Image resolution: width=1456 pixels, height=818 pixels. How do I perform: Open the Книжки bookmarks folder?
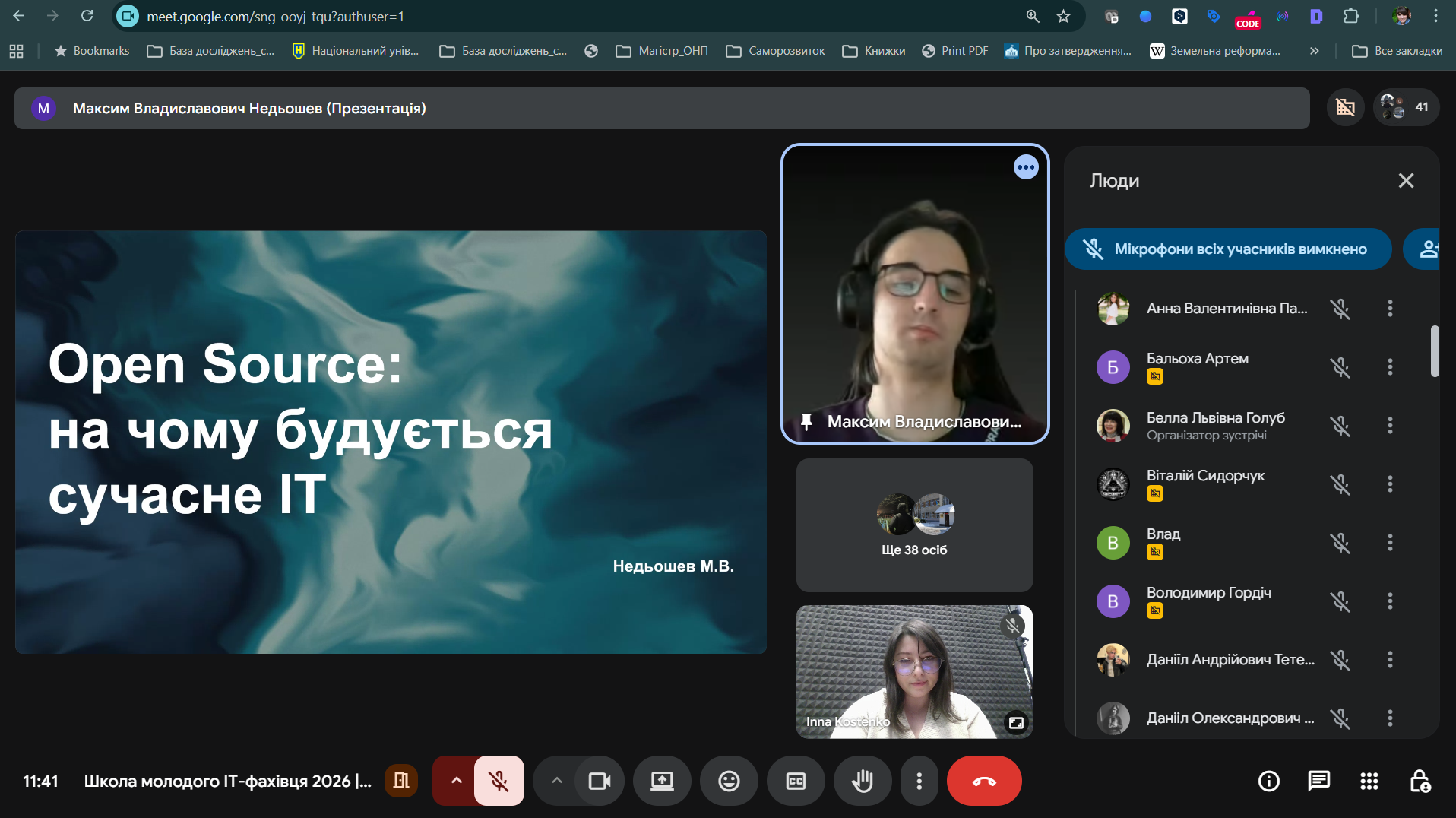coord(873,51)
